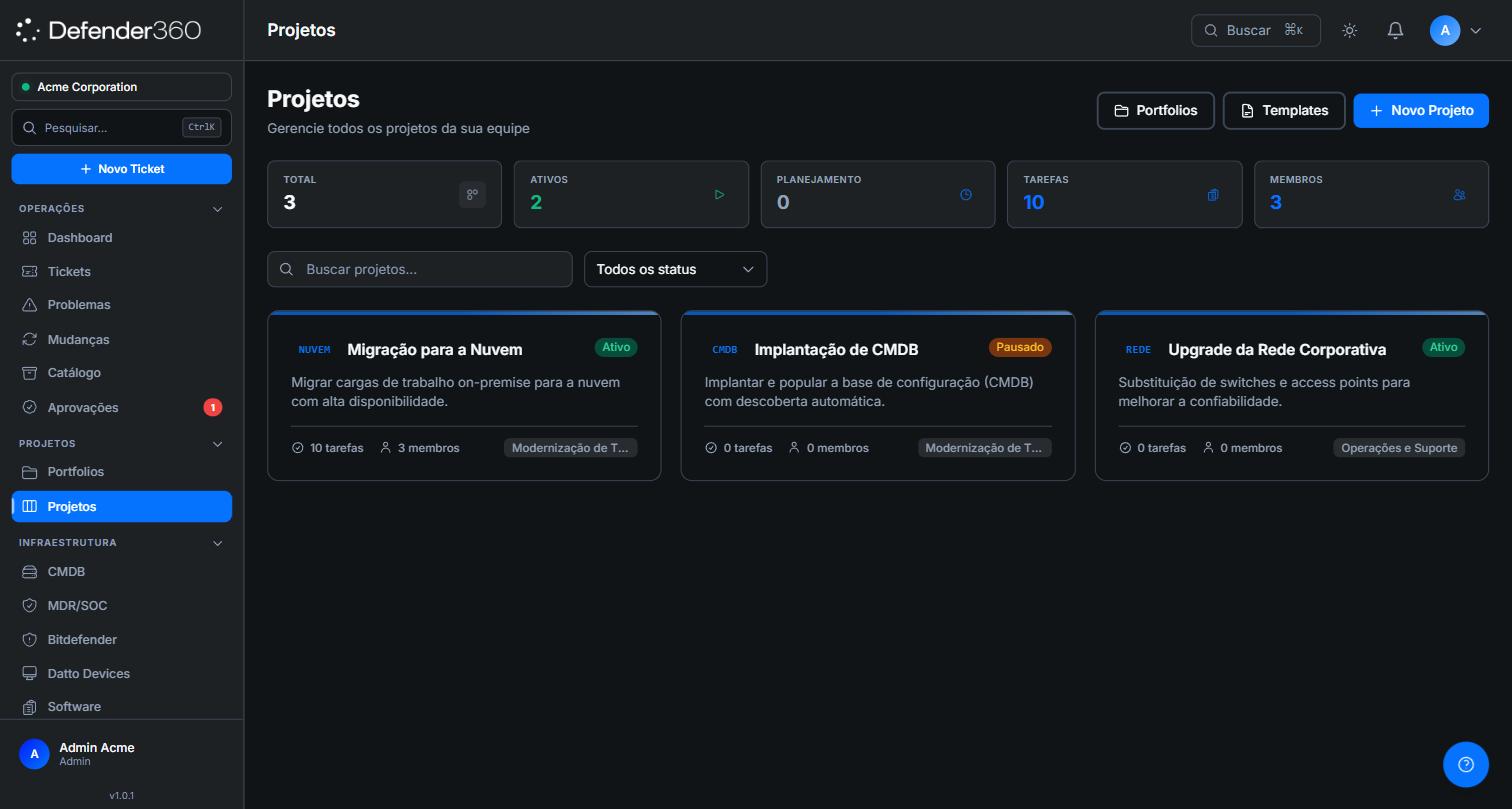Open Catálogo from the sidebar

121,373
